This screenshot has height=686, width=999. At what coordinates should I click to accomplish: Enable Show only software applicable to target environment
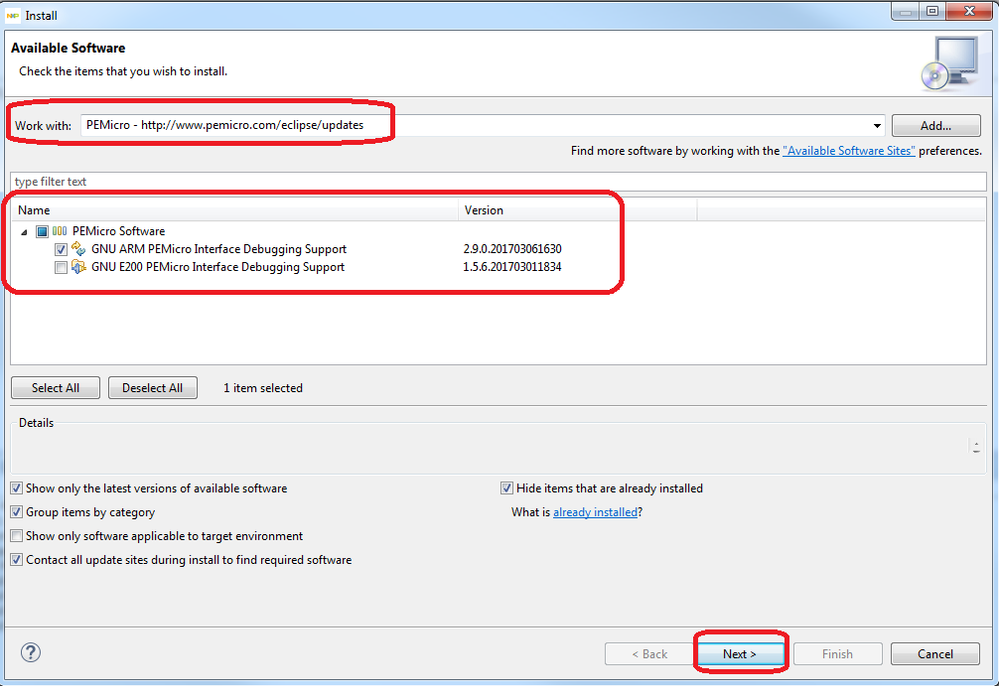click(17, 536)
